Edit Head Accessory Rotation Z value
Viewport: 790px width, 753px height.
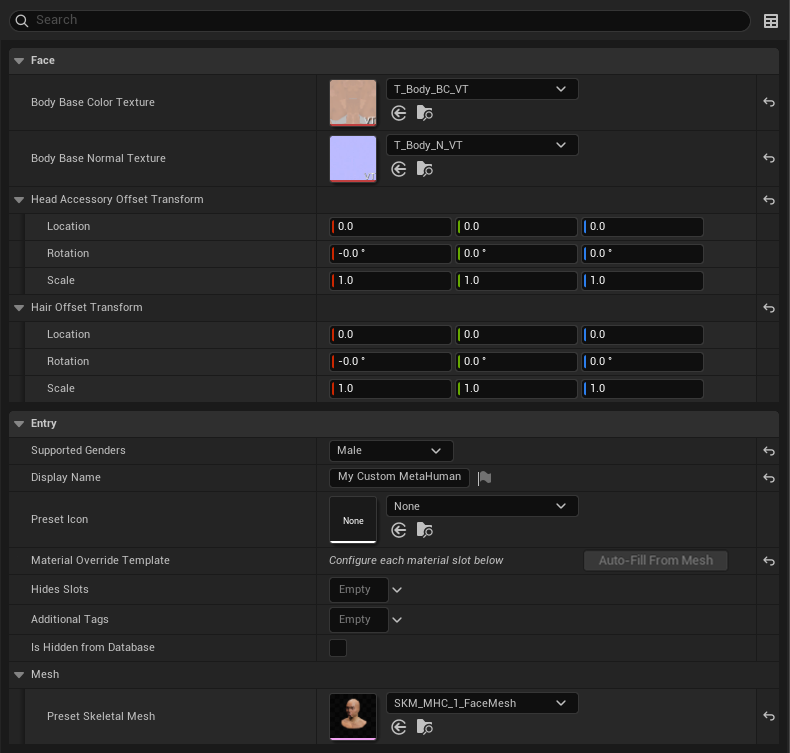(x=642, y=253)
